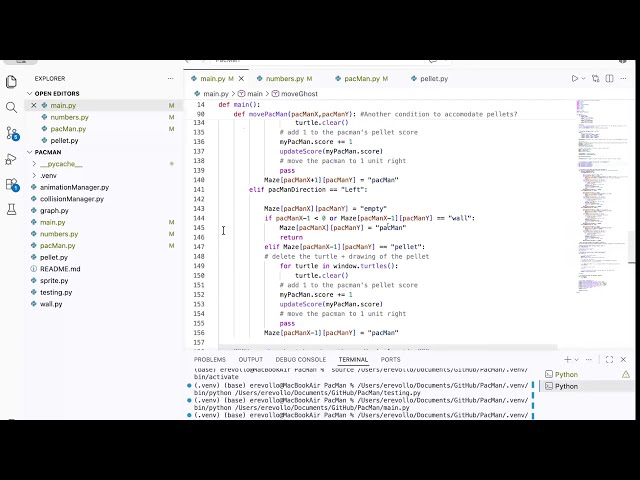Close the main.py editor tab

241,78
